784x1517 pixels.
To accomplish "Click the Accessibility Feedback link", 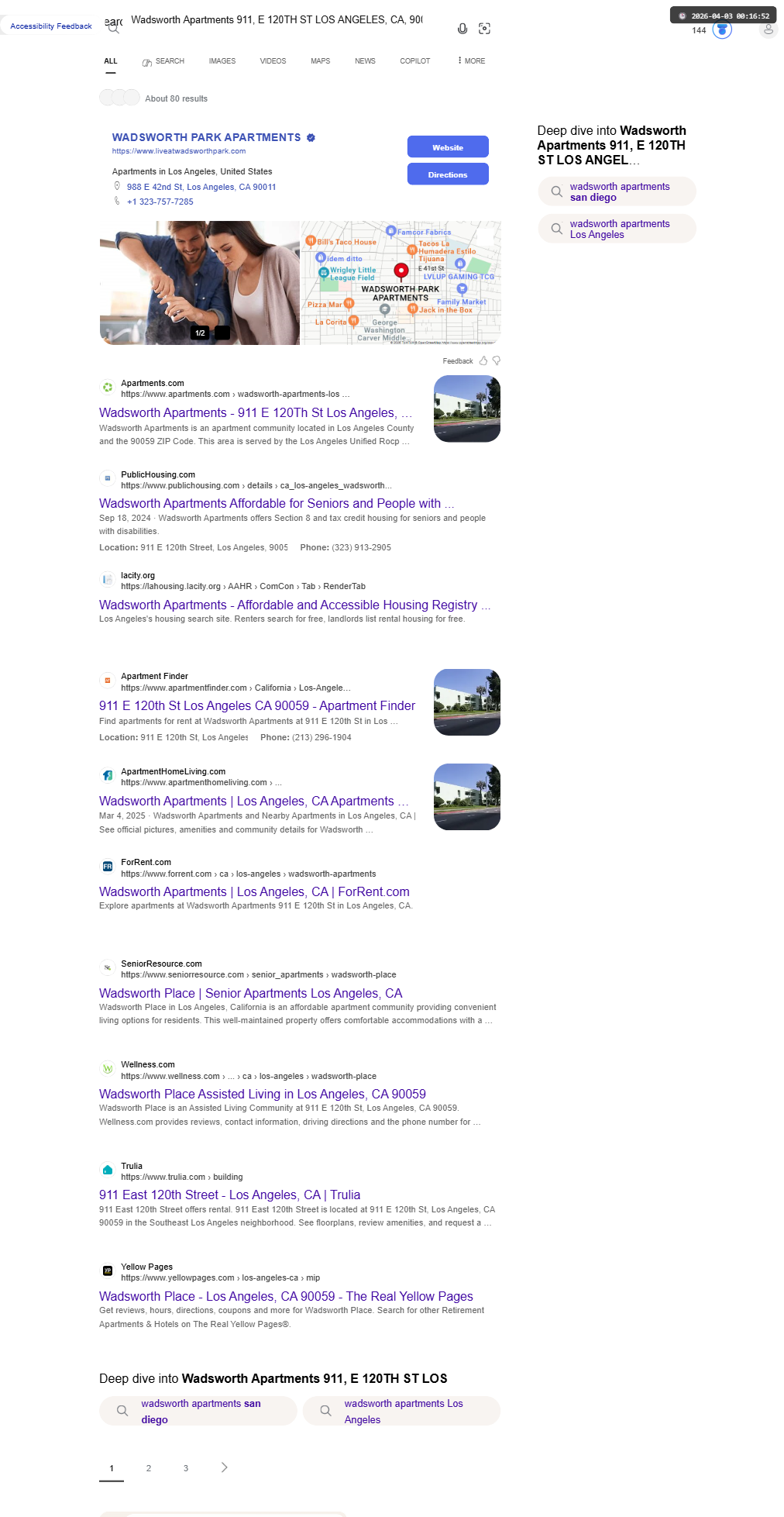I will pyautogui.click(x=51, y=26).
